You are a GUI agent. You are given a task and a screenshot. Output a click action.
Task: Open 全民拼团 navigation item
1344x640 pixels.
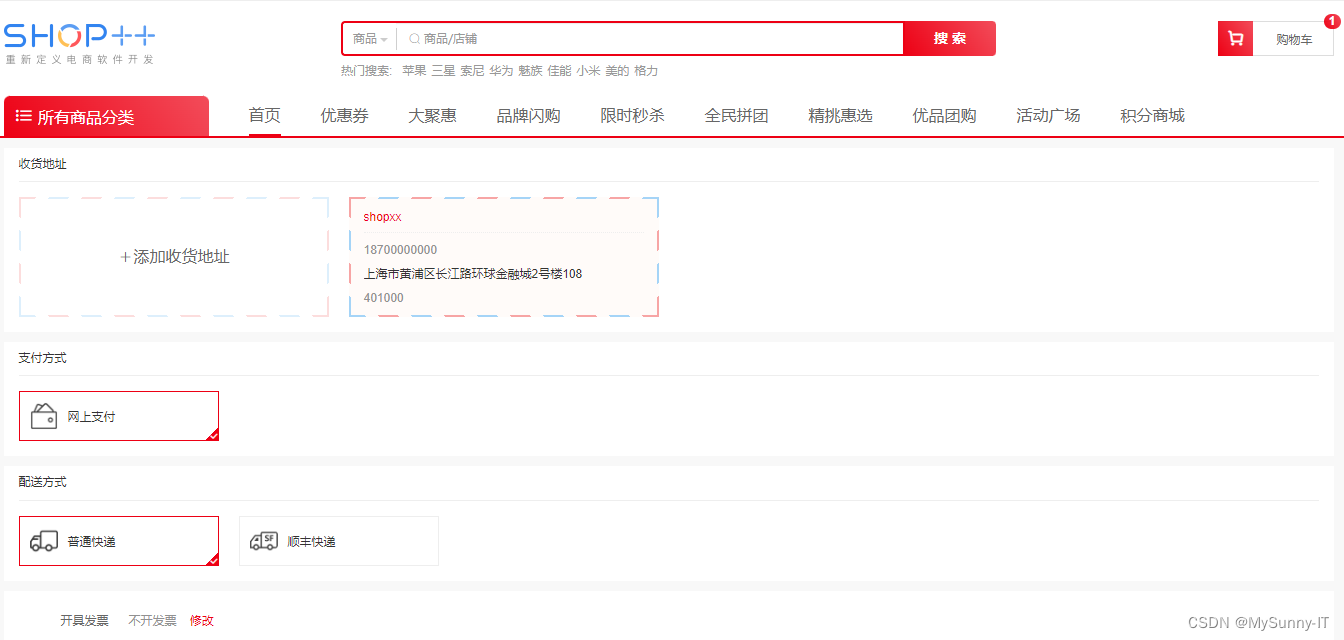tap(737, 115)
